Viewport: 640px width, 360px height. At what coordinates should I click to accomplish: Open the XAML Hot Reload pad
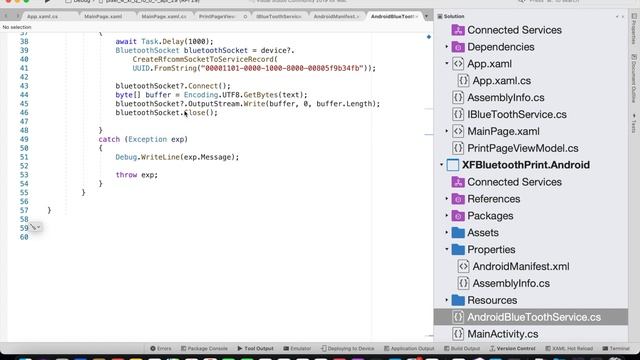(x=569, y=349)
